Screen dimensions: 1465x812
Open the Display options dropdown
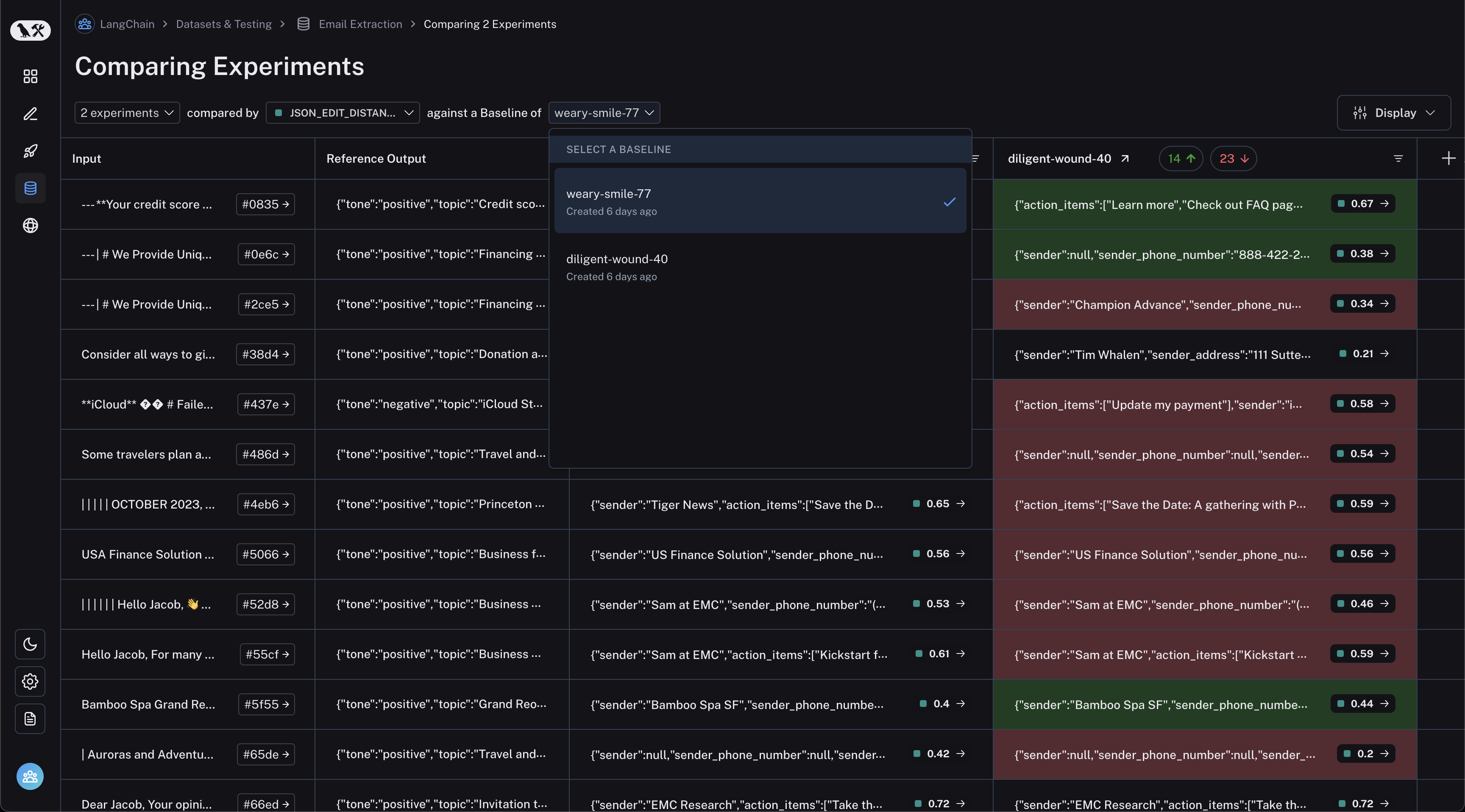pos(1393,113)
